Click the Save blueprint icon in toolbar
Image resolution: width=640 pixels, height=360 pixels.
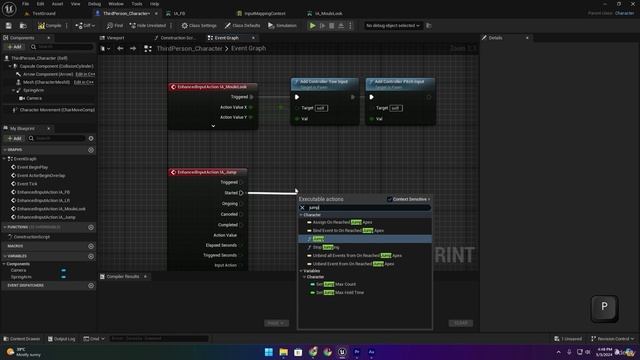click(x=9, y=26)
